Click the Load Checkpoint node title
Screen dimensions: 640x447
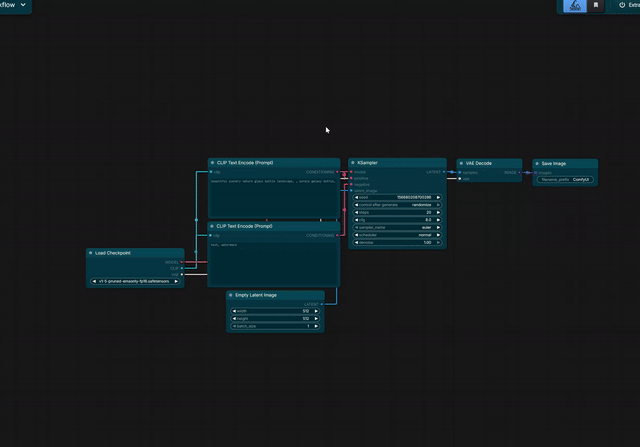[x=113, y=253]
